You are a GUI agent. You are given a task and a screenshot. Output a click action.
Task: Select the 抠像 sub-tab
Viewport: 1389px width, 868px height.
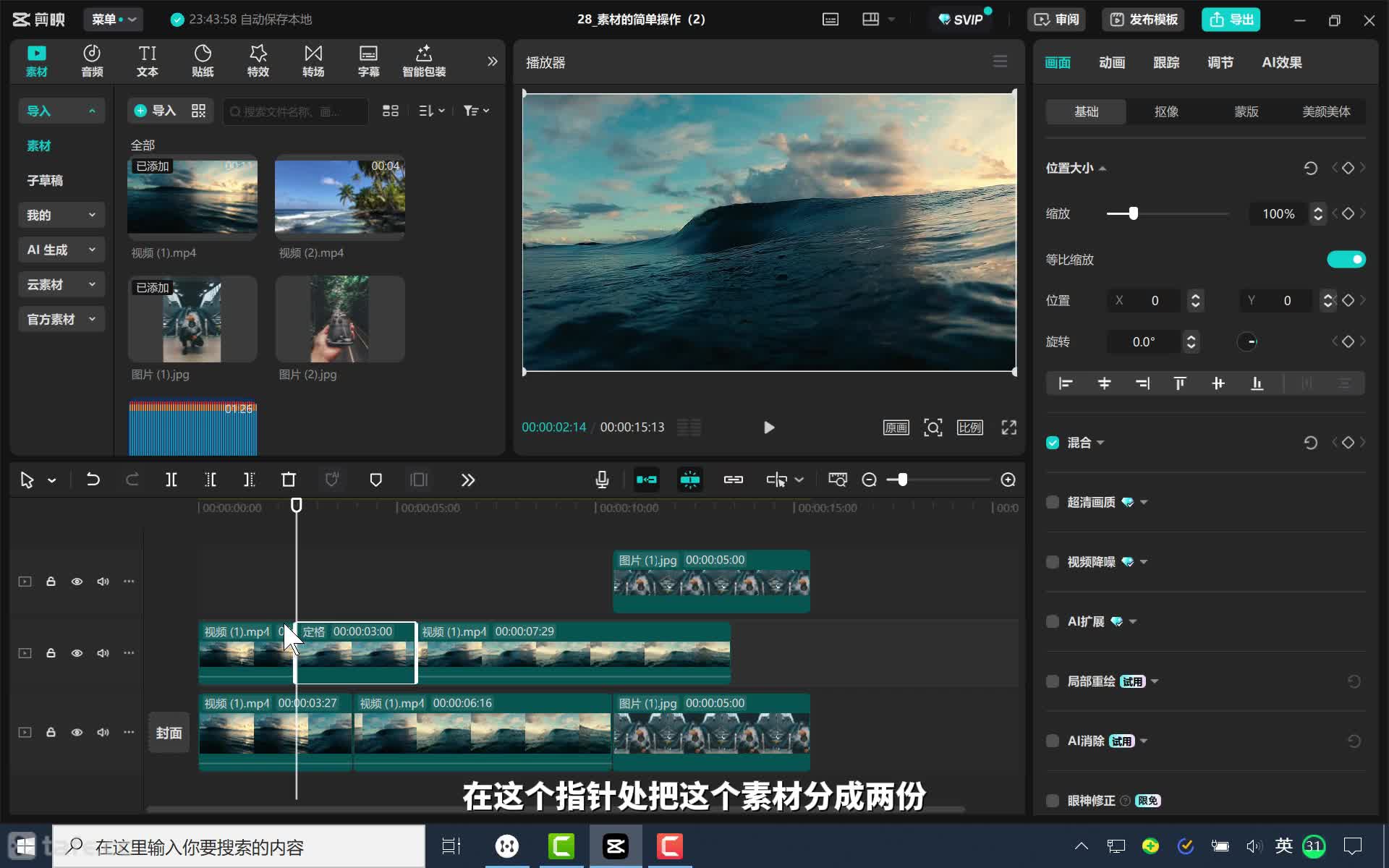1166,111
